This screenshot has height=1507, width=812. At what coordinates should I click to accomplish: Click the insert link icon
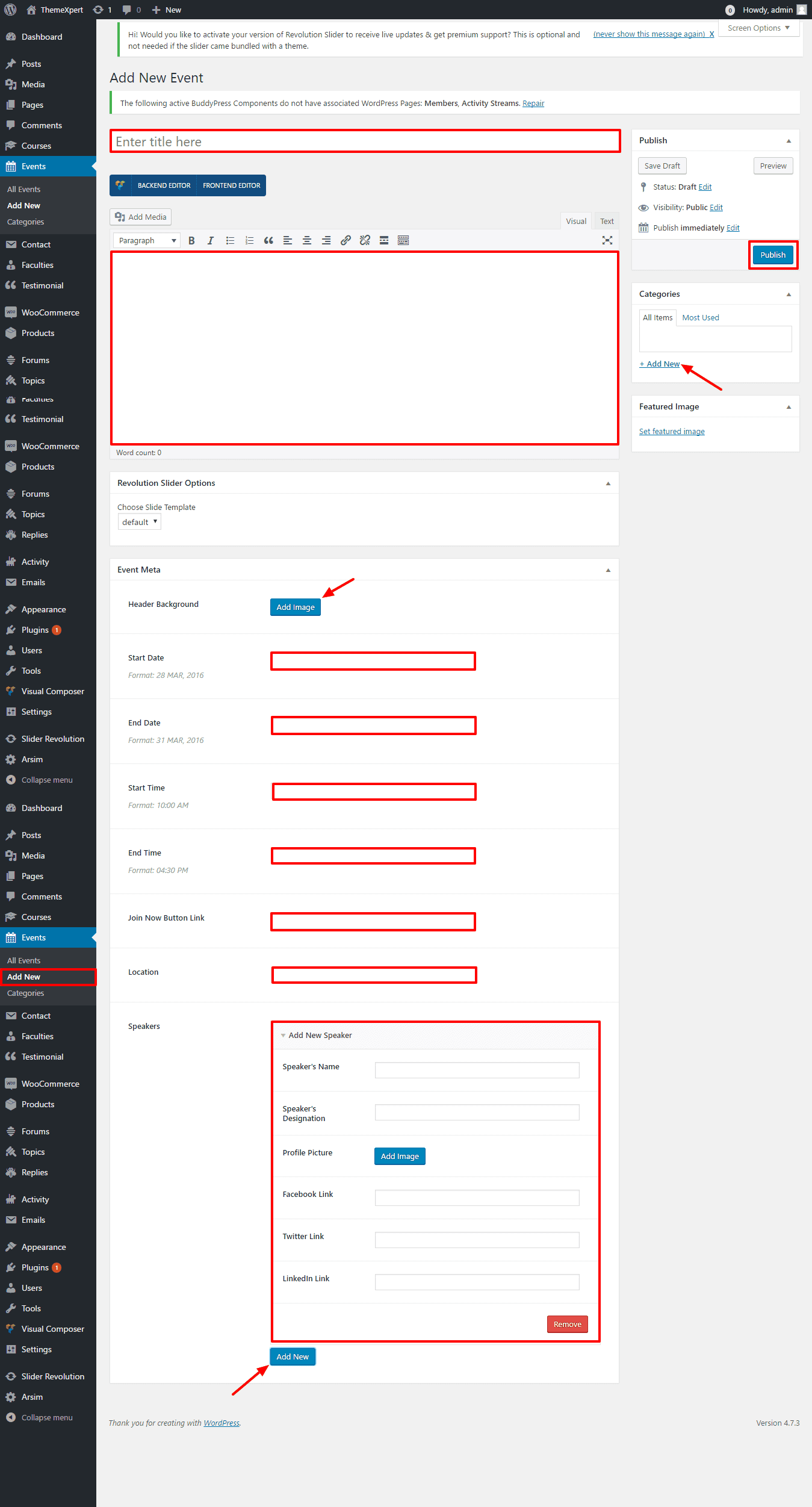click(346, 241)
